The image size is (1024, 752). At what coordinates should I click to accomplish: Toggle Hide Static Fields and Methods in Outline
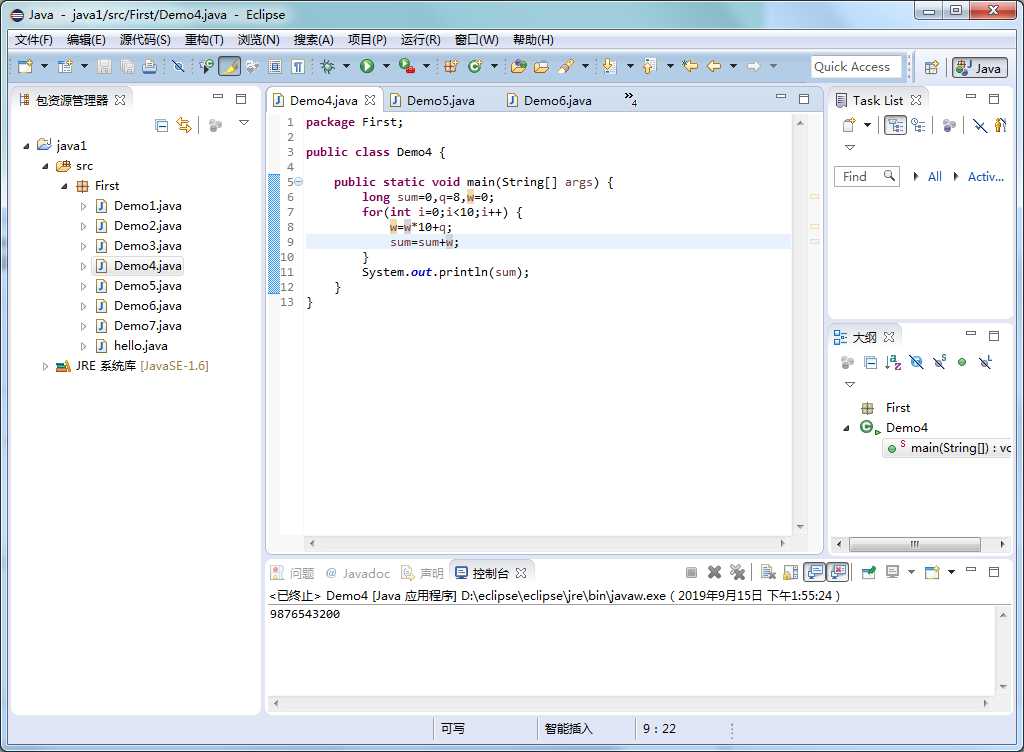[x=939, y=362]
